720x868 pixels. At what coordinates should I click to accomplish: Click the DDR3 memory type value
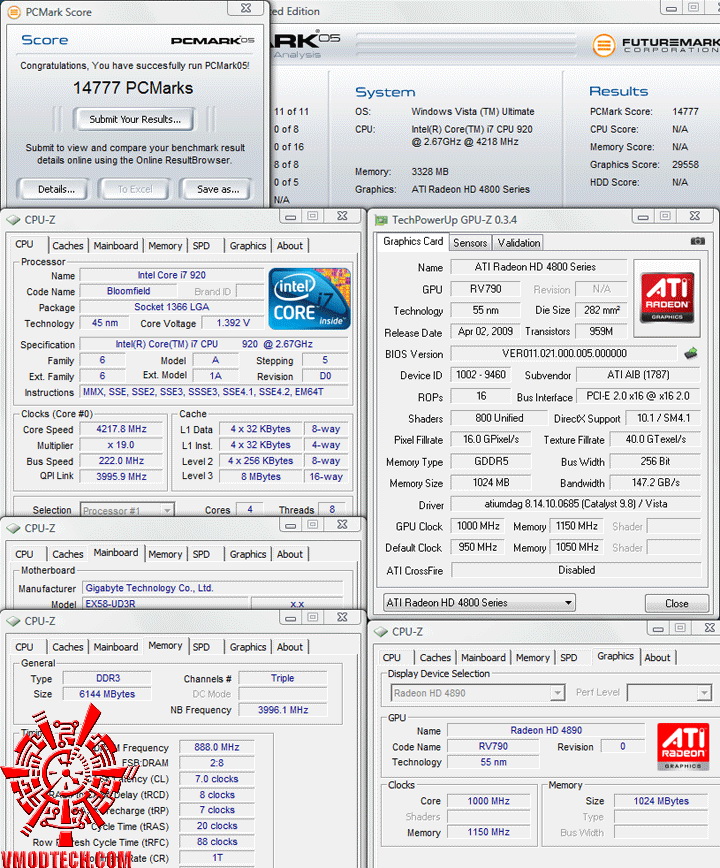point(107,678)
